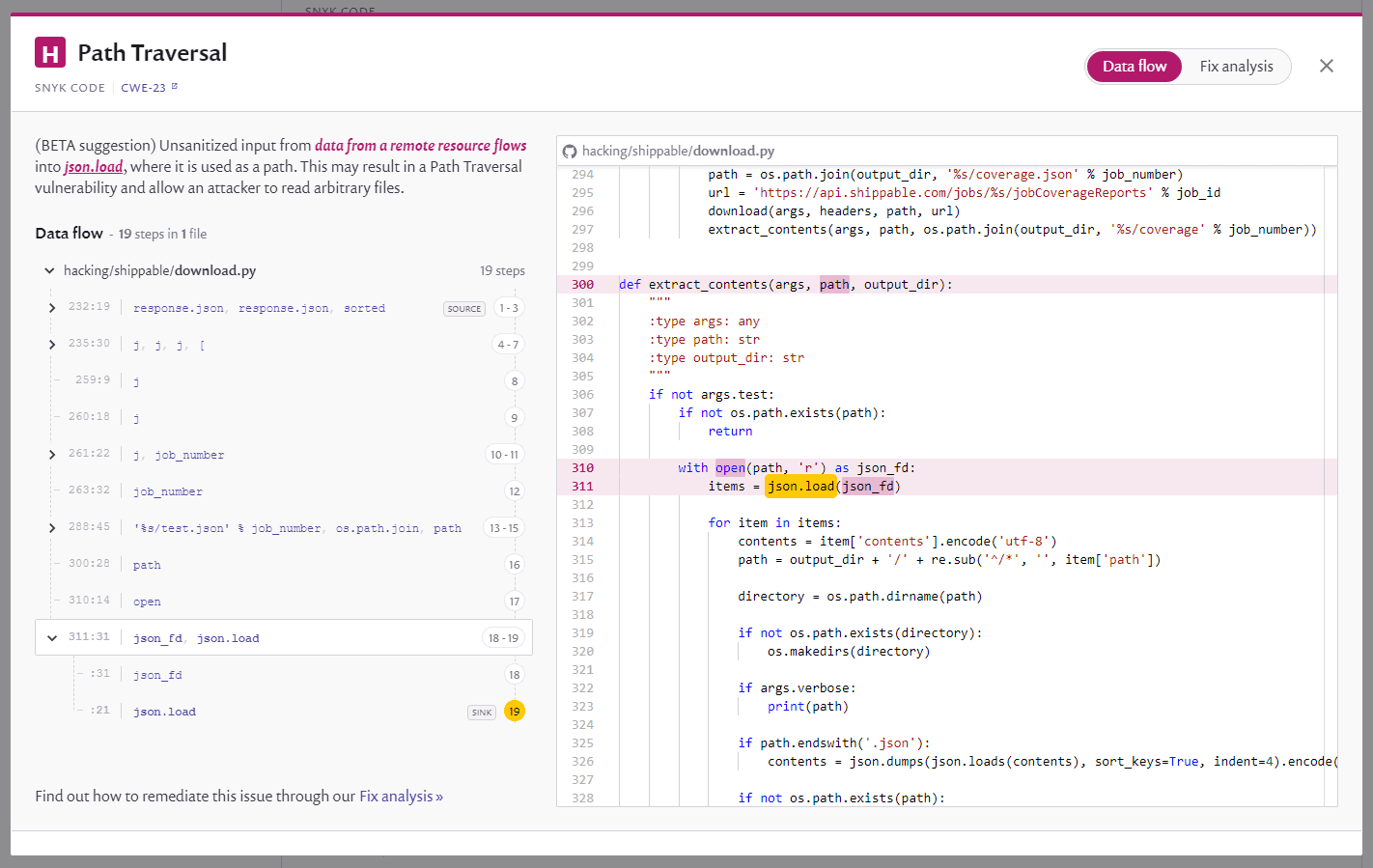The height and width of the screenshot is (868, 1373).
Task: Click the highlighted json.load call on line 311
Action: point(800,487)
